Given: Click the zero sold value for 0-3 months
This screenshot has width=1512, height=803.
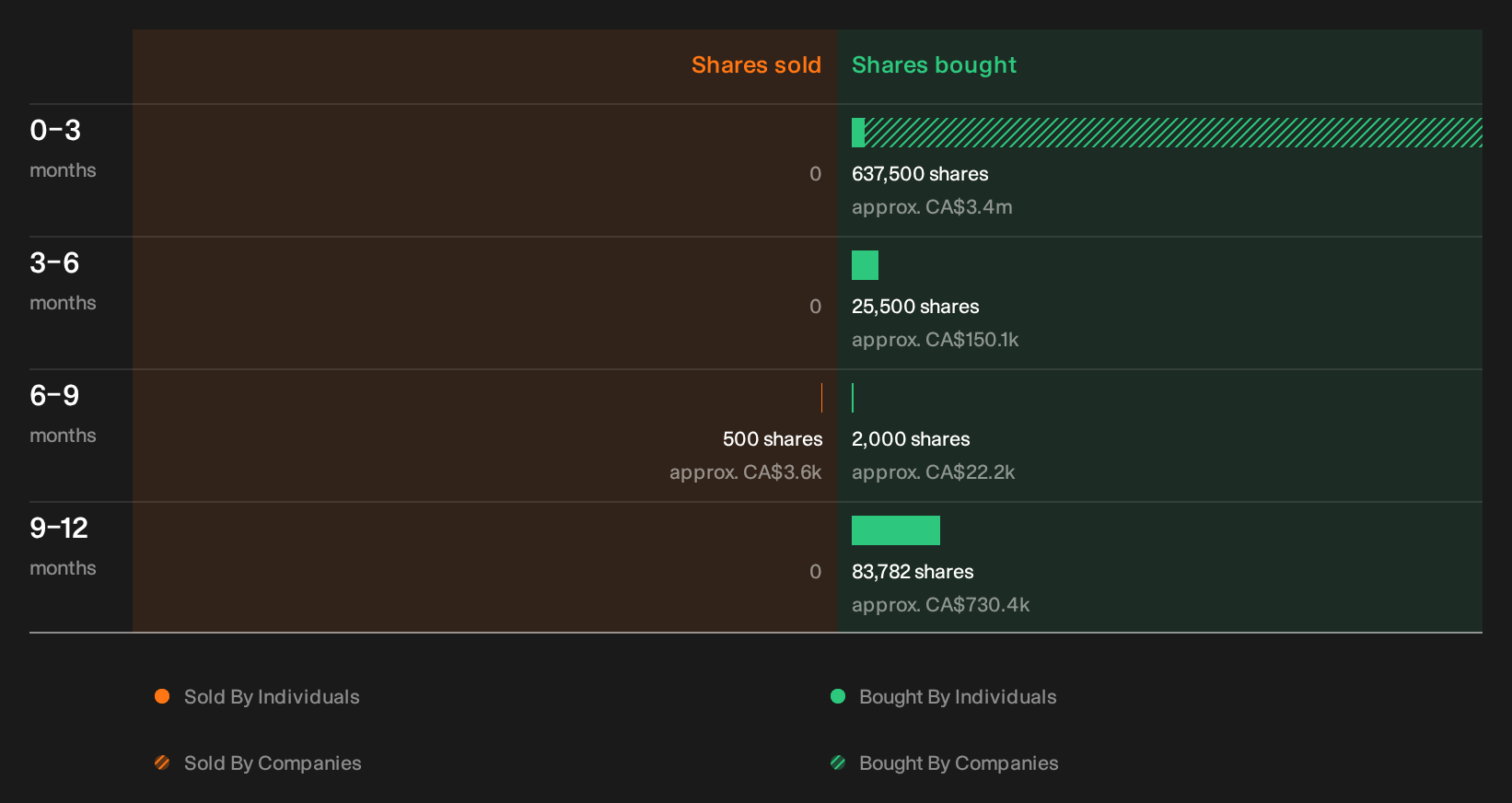Looking at the screenshot, I should [815, 174].
